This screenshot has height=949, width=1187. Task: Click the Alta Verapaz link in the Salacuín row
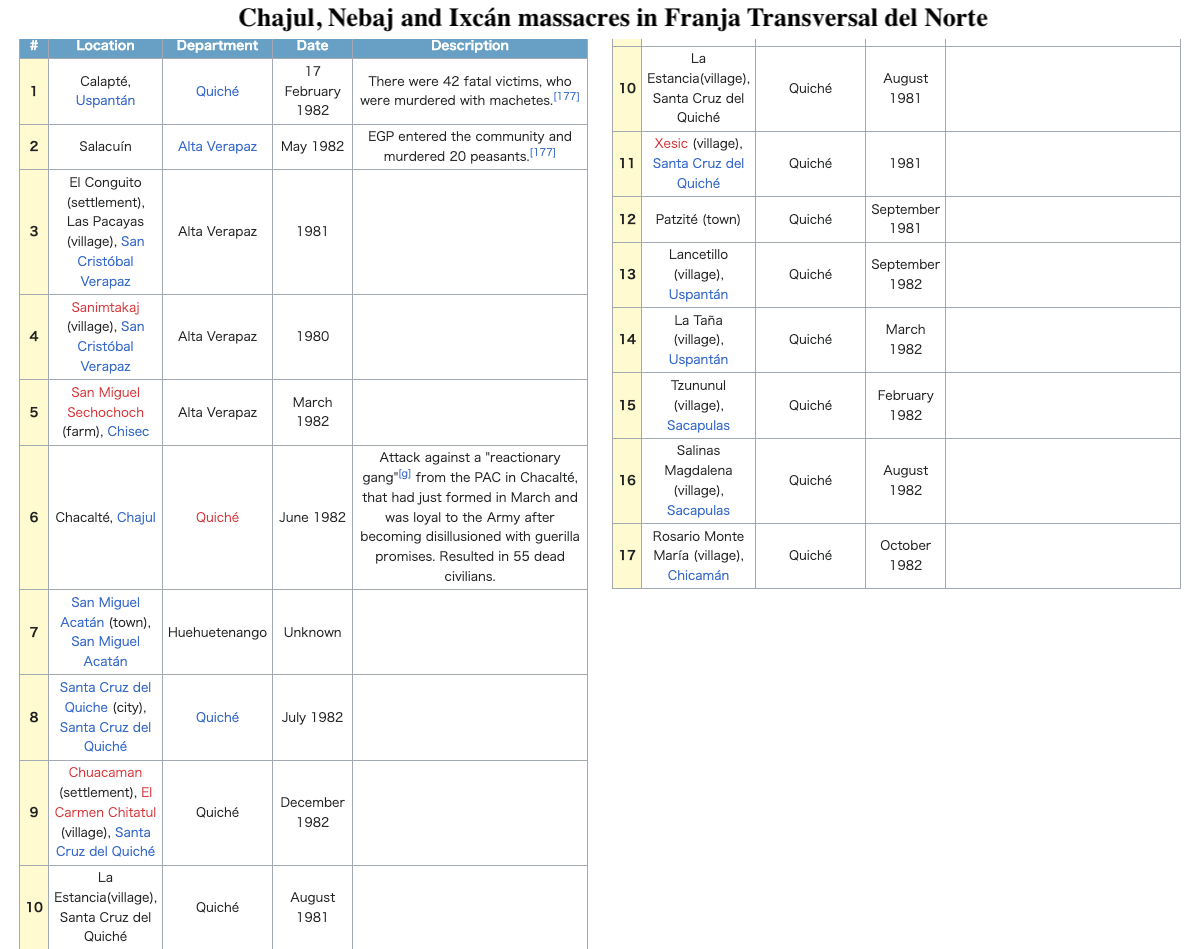[x=217, y=147]
